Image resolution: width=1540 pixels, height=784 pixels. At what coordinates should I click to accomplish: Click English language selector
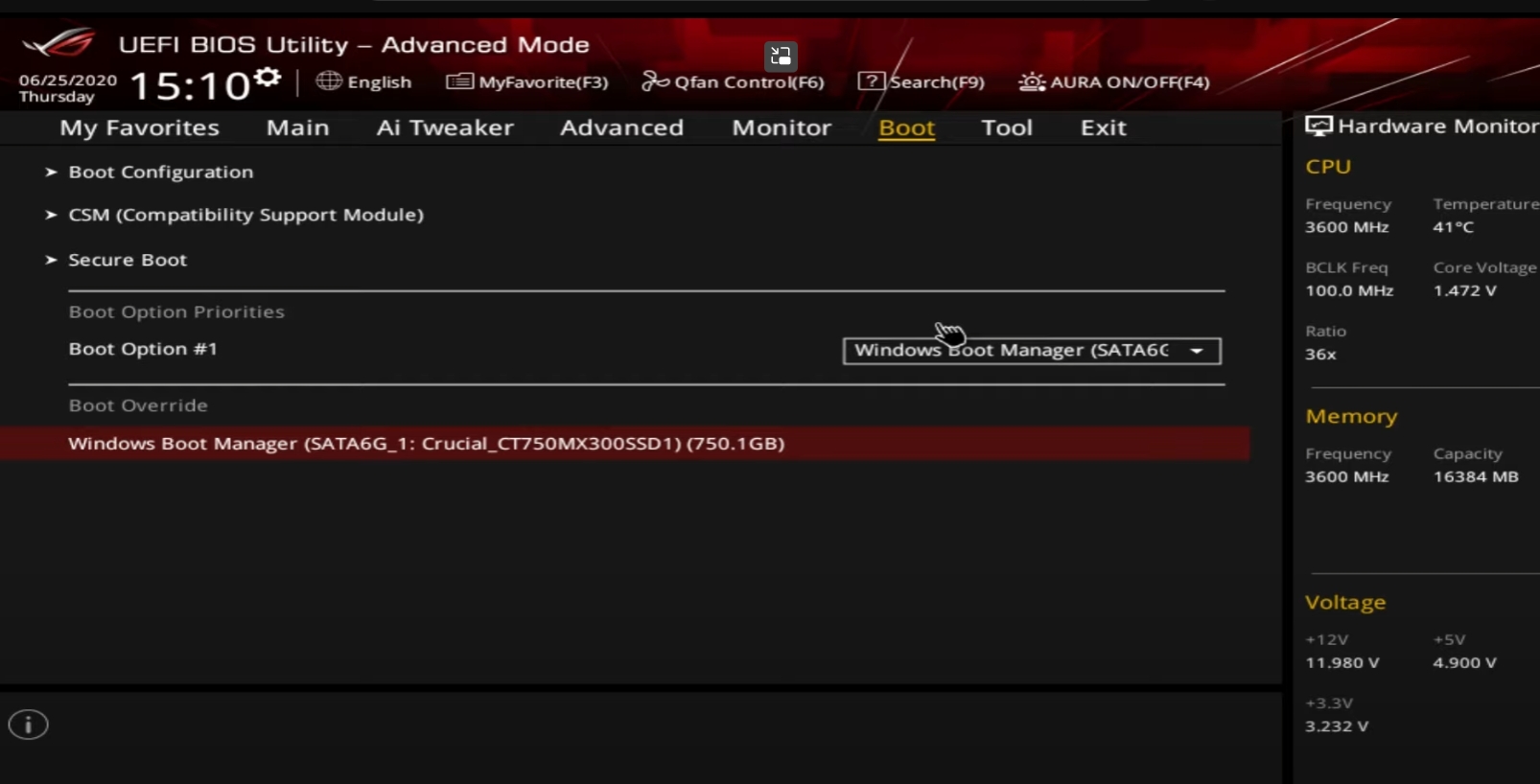point(379,82)
